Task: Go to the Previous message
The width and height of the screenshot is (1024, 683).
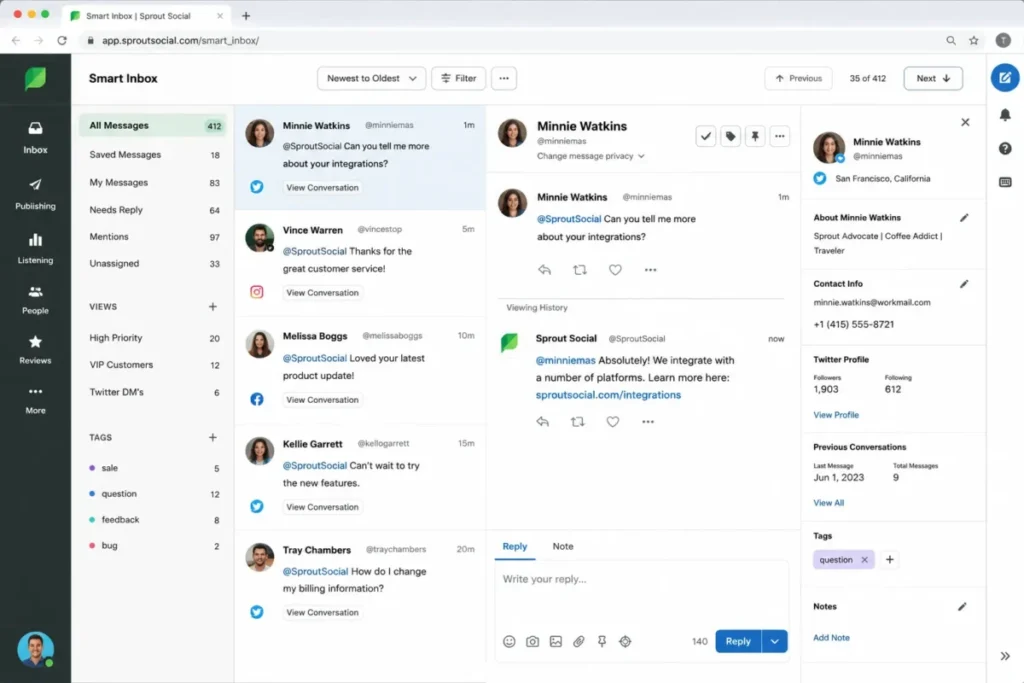Action: [798, 78]
